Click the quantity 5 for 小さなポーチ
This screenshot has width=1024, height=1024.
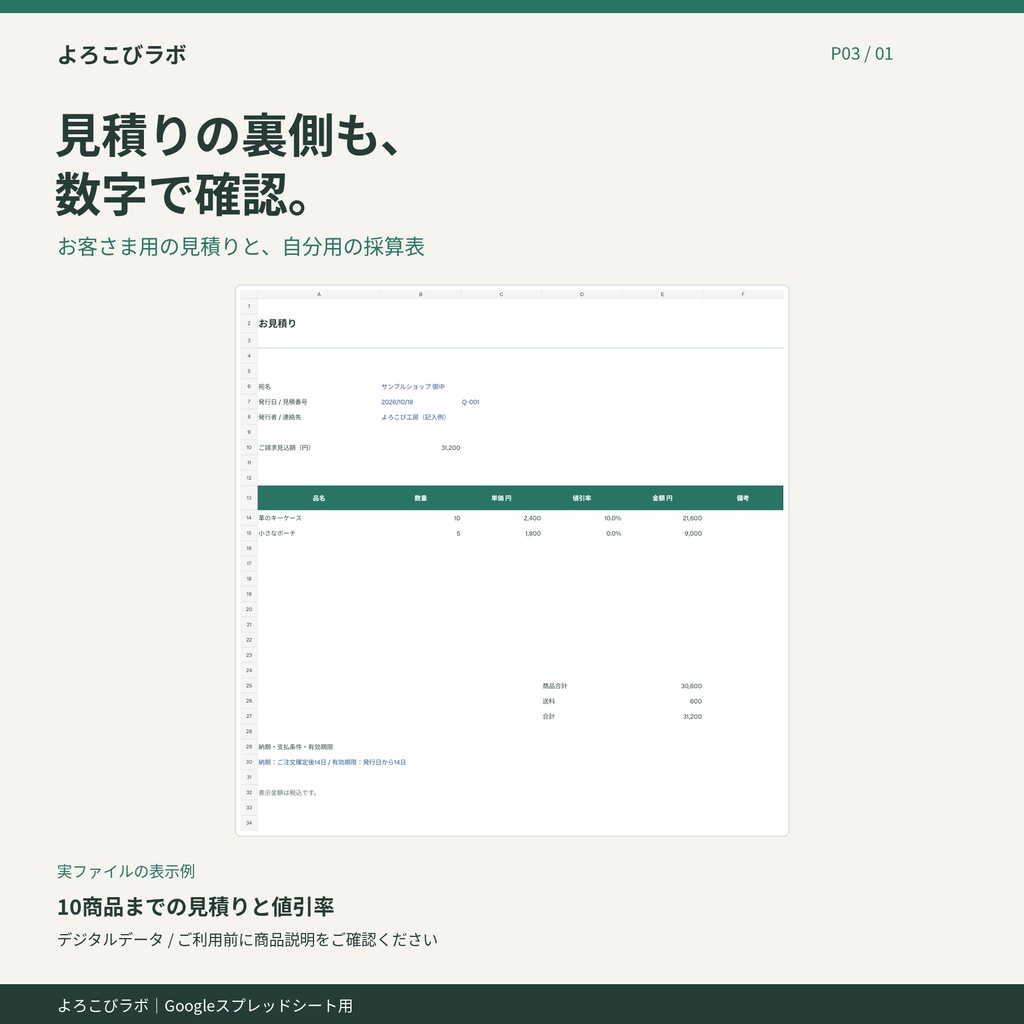click(458, 533)
